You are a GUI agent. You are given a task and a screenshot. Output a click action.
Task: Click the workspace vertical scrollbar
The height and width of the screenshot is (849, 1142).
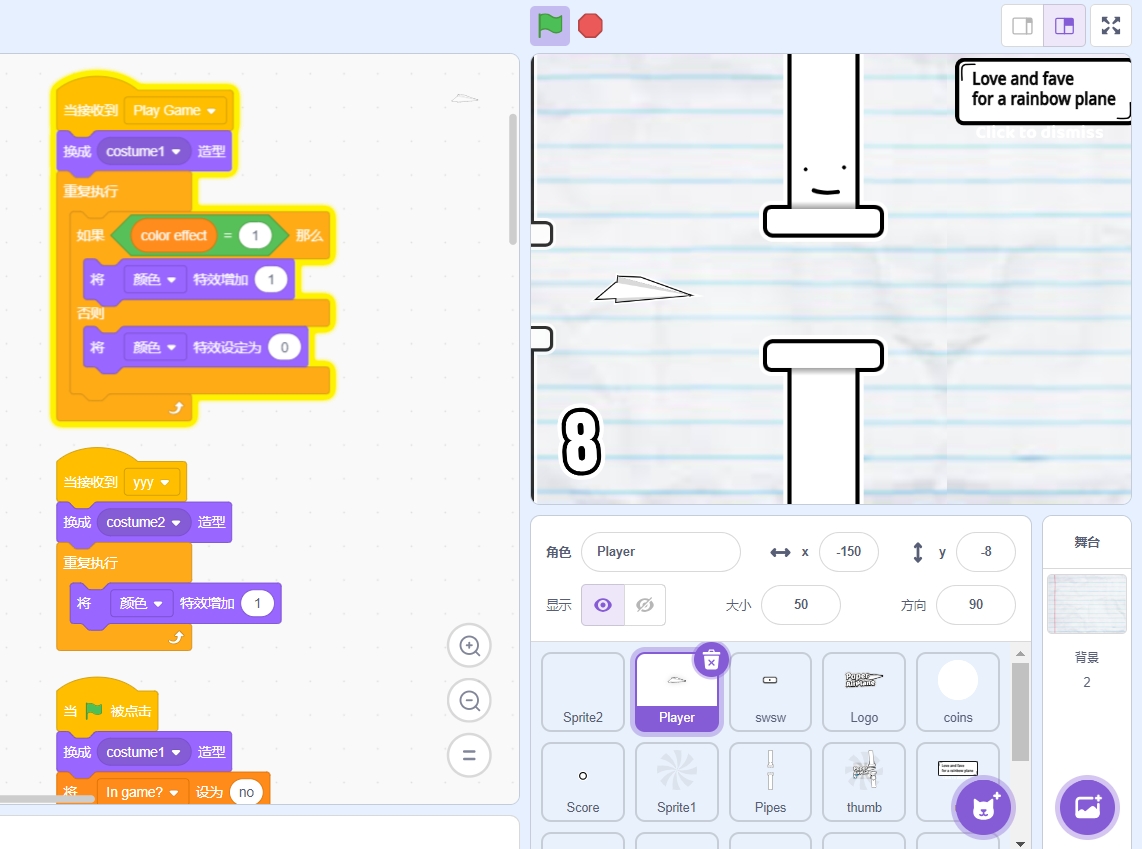point(513,178)
